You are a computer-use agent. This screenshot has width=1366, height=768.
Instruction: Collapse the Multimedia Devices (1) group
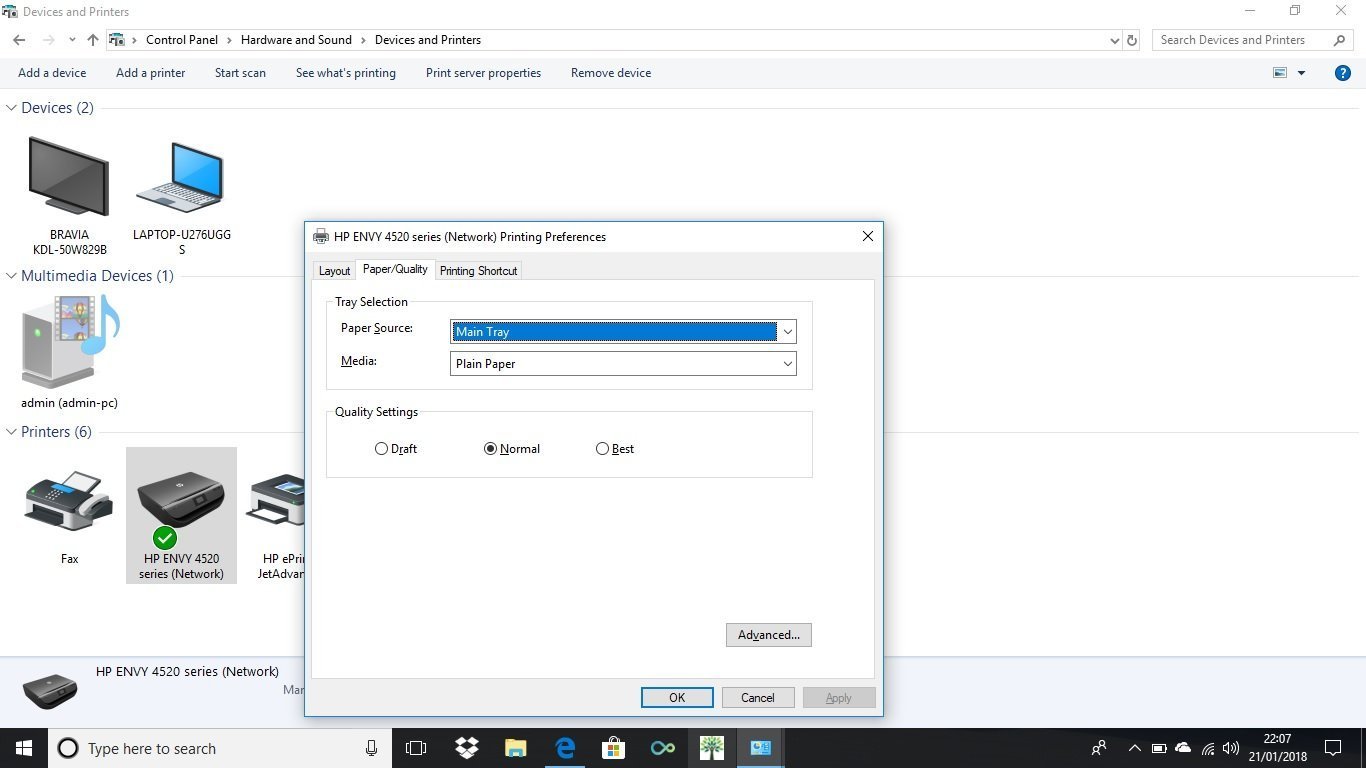point(12,276)
